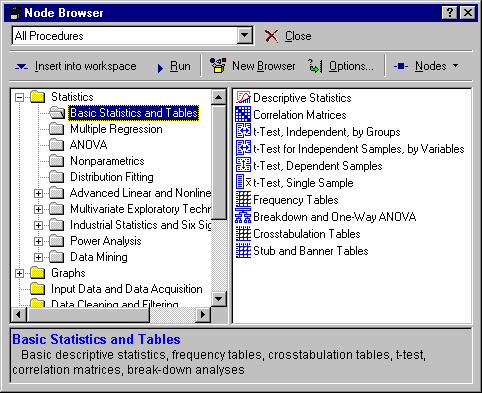Click the Node Browser title bar icon
Screen dimensions: 482x393
14,12
